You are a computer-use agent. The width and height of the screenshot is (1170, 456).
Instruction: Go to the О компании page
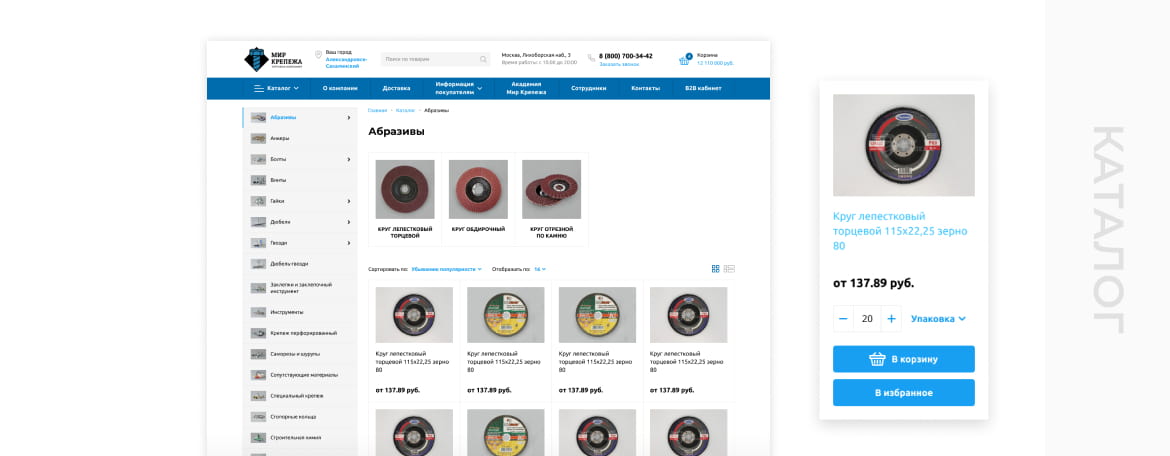[x=340, y=88]
